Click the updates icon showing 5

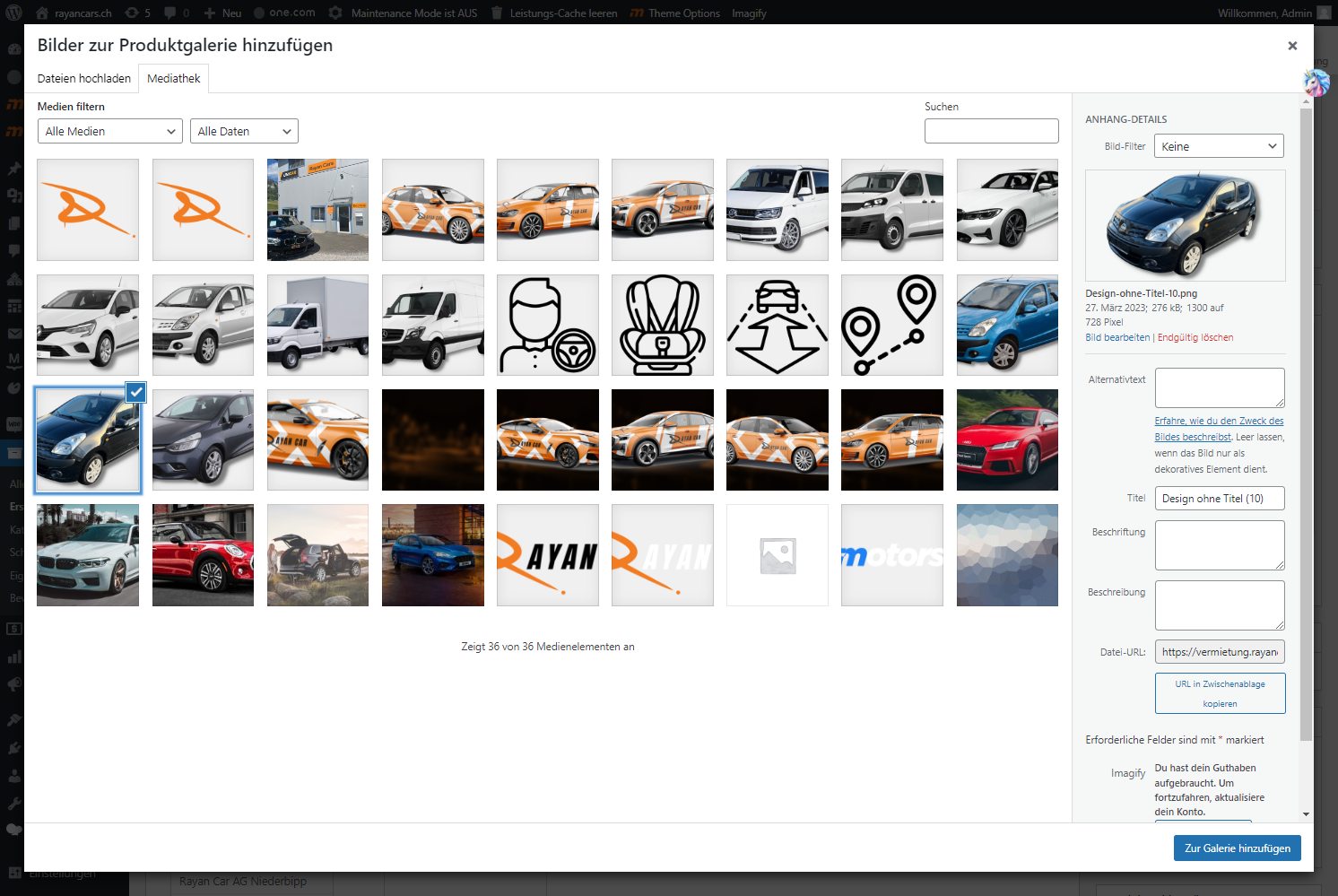138,13
